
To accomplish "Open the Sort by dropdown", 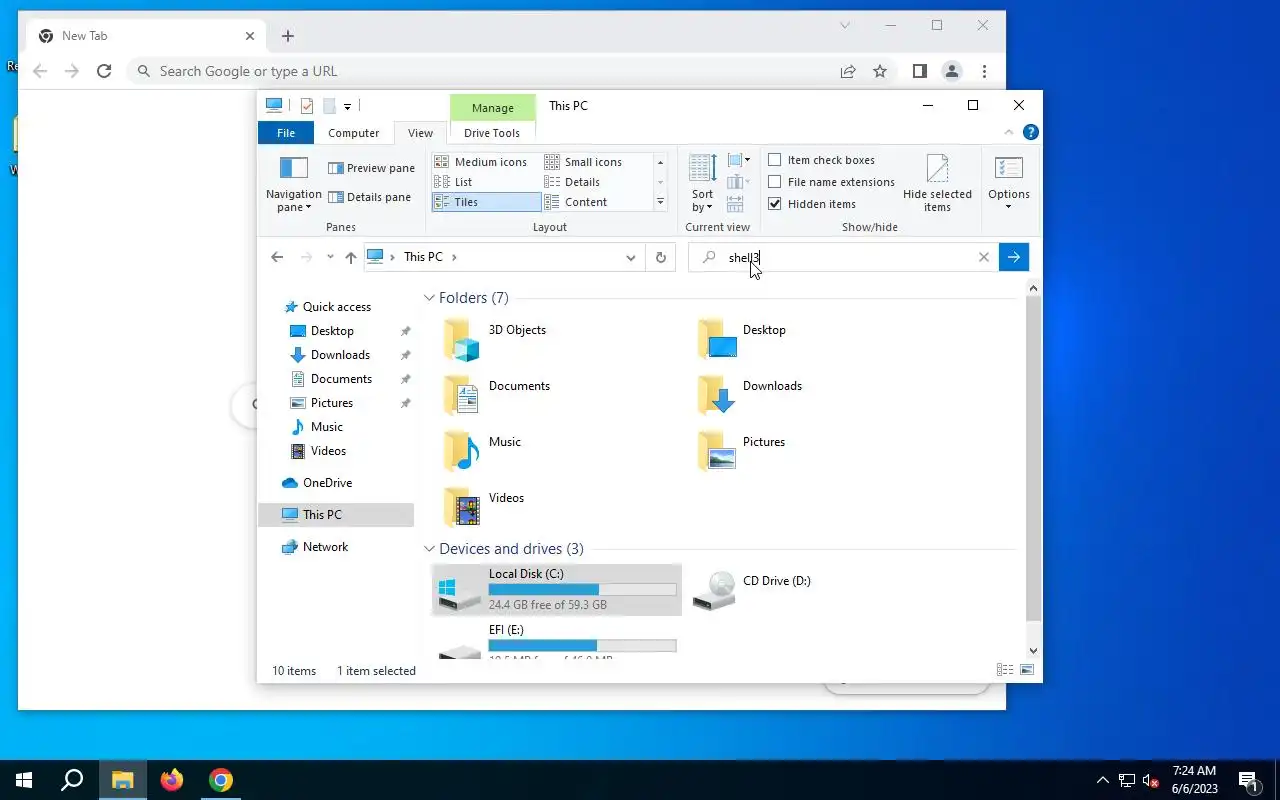I will 702,183.
